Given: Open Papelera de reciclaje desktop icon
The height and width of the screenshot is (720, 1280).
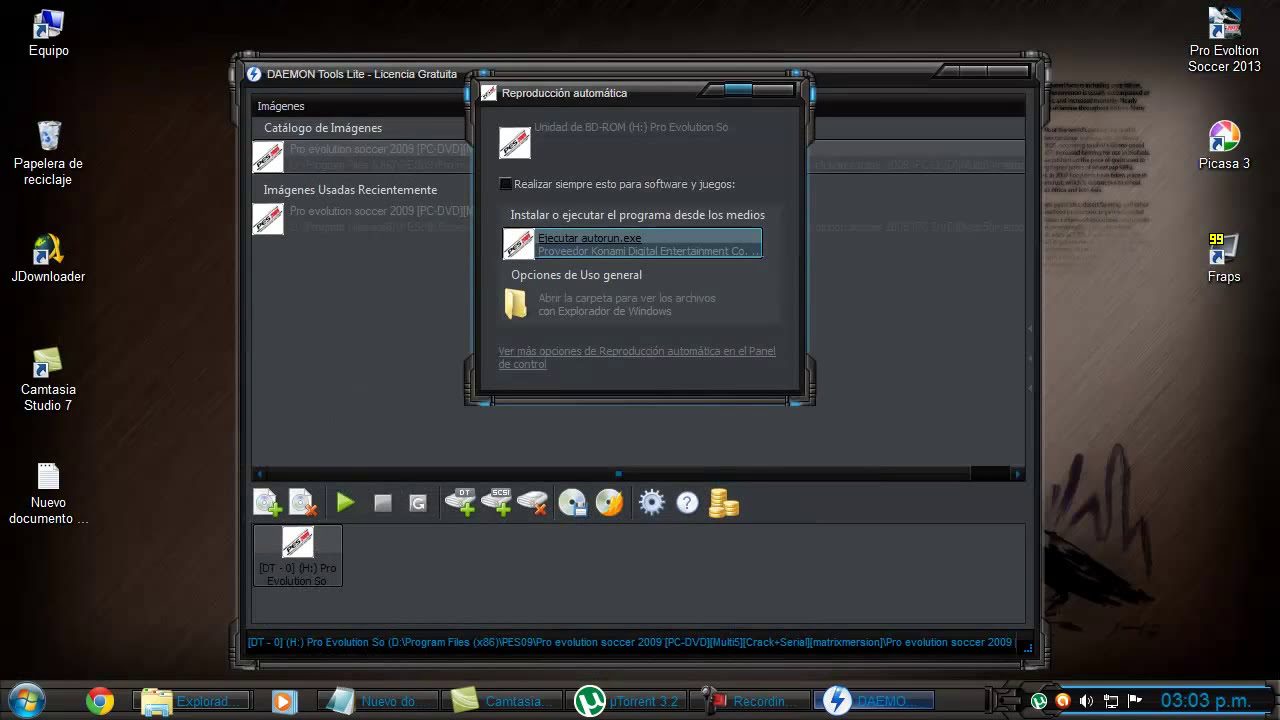Looking at the screenshot, I should (x=48, y=153).
